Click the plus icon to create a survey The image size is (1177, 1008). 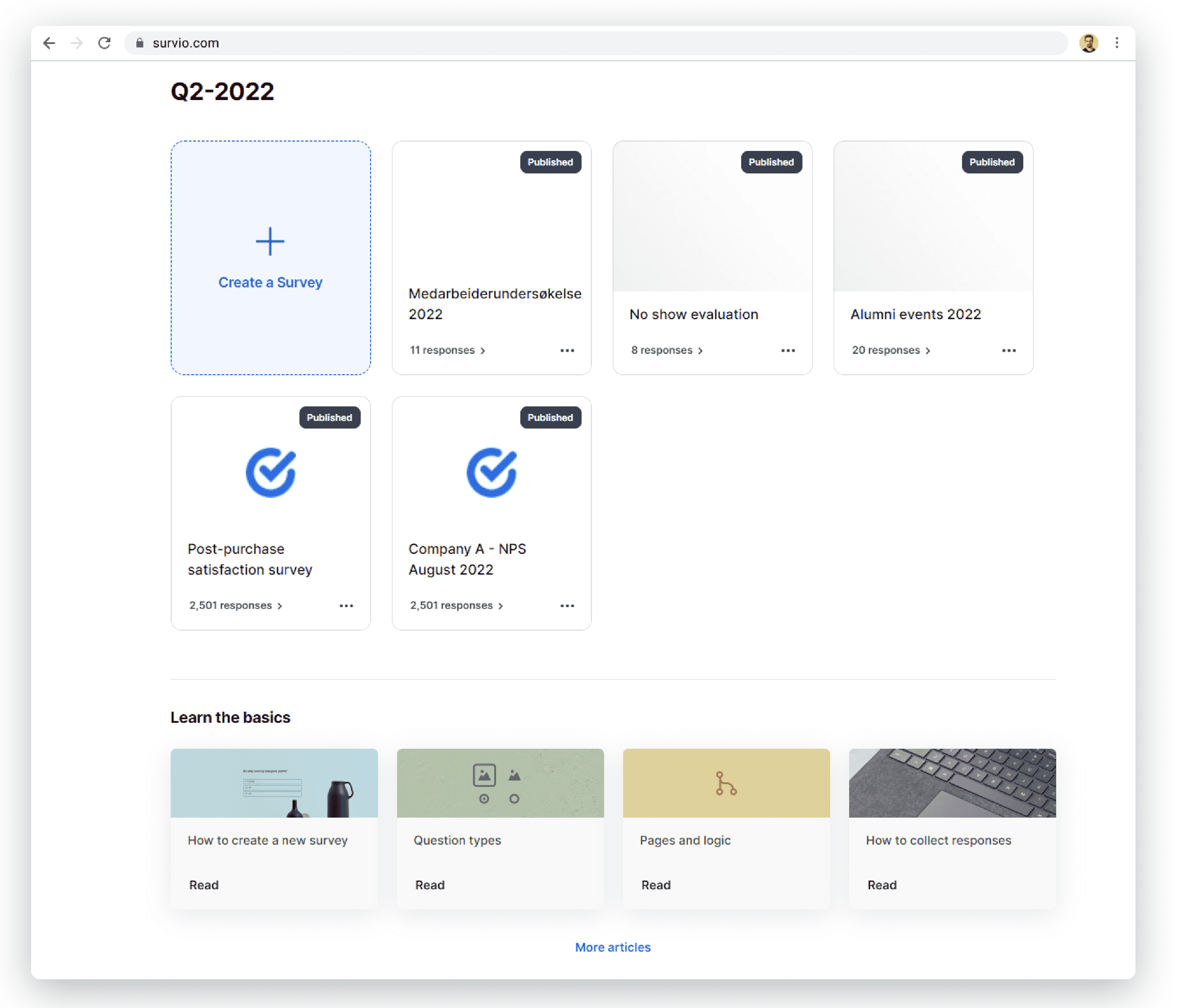pos(270,242)
